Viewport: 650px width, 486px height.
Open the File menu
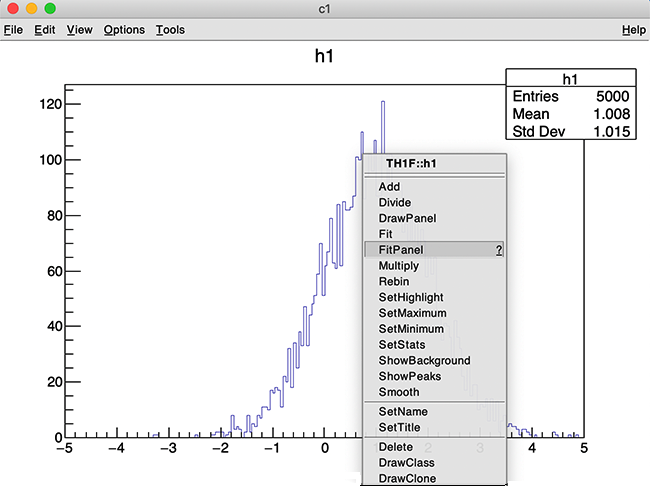click(13, 30)
